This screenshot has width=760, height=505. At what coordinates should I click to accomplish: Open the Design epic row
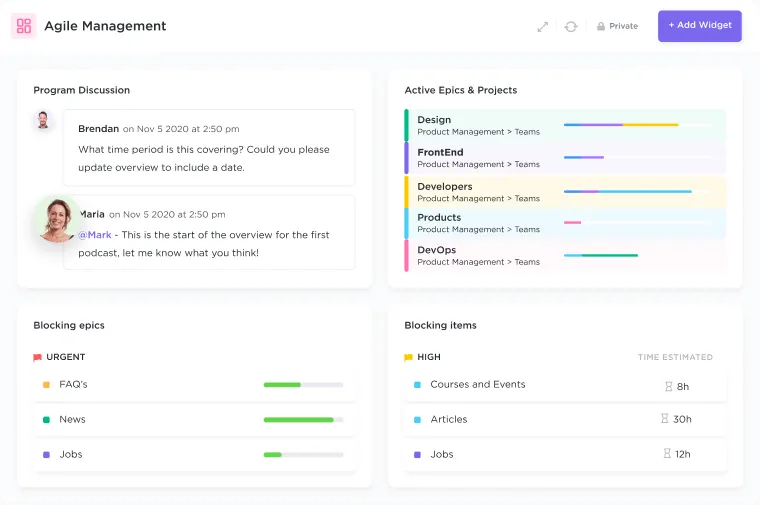(565, 126)
